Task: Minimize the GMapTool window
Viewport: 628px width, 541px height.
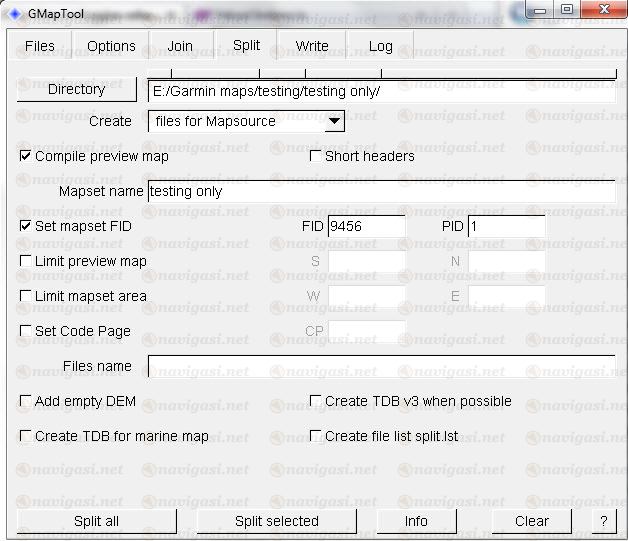Action: tap(541, 10)
